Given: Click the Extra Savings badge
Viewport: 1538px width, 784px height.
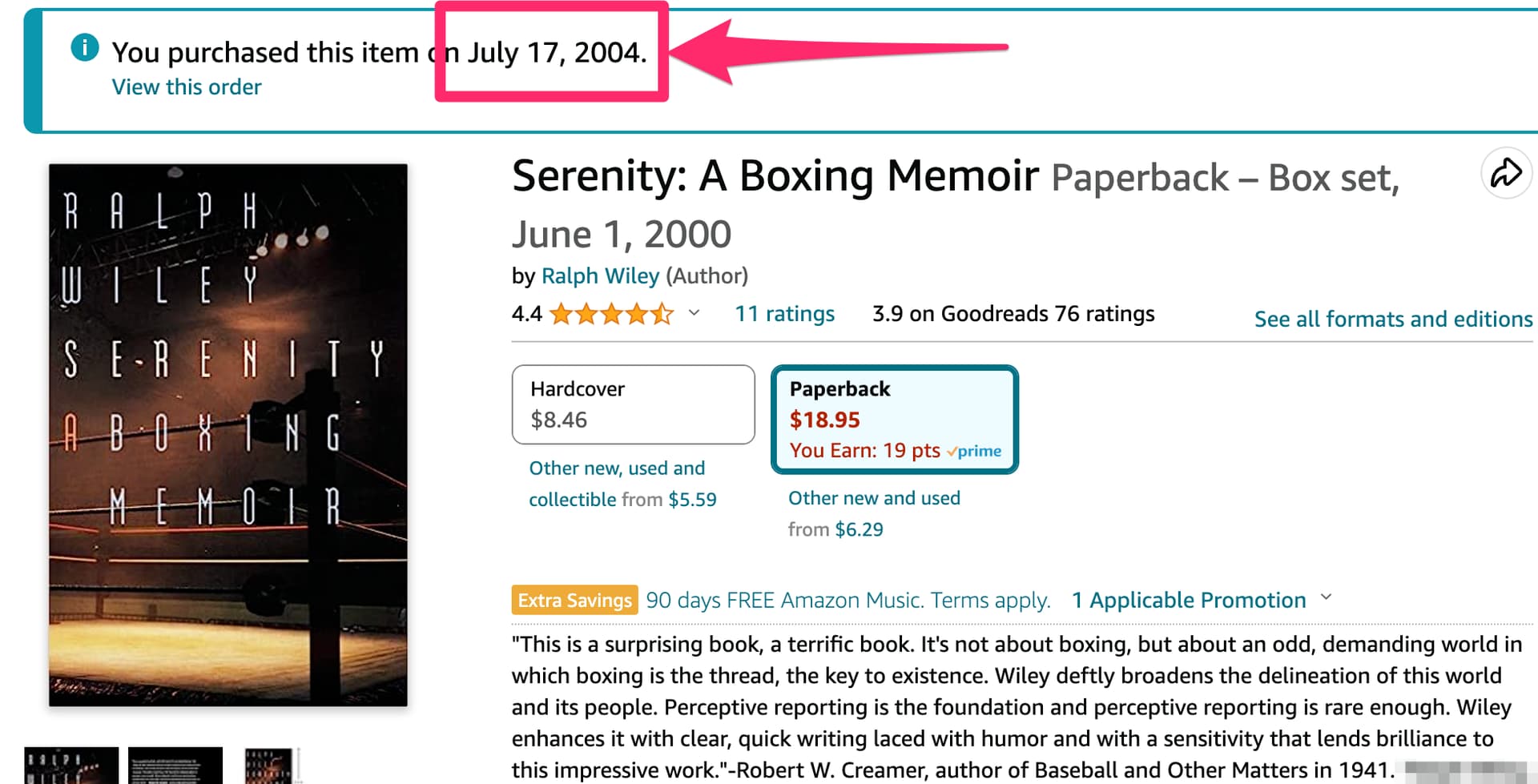Looking at the screenshot, I should coord(574,600).
